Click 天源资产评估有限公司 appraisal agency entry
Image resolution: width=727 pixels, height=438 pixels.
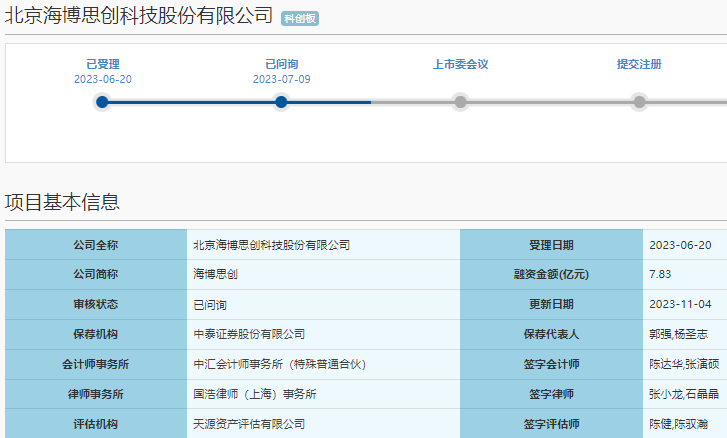point(249,424)
